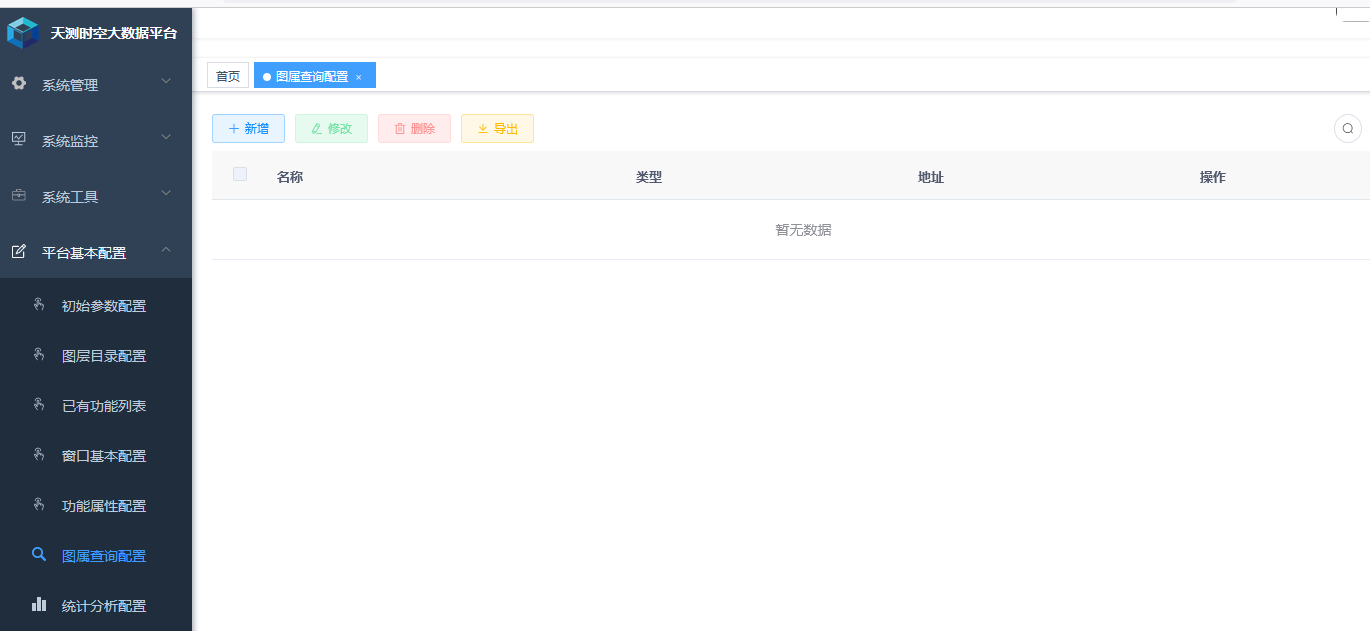The height and width of the screenshot is (631, 1370).
Task: Click the search icon beside 图属查询配置
Action: click(x=39, y=554)
